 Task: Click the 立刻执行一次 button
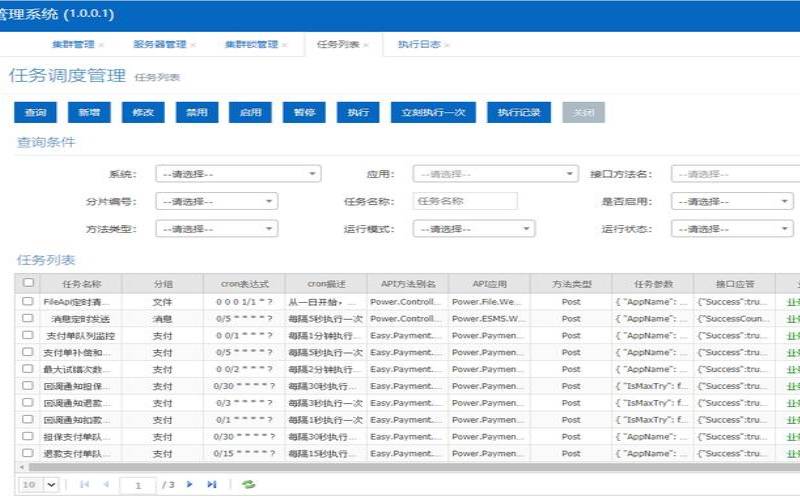(433, 113)
